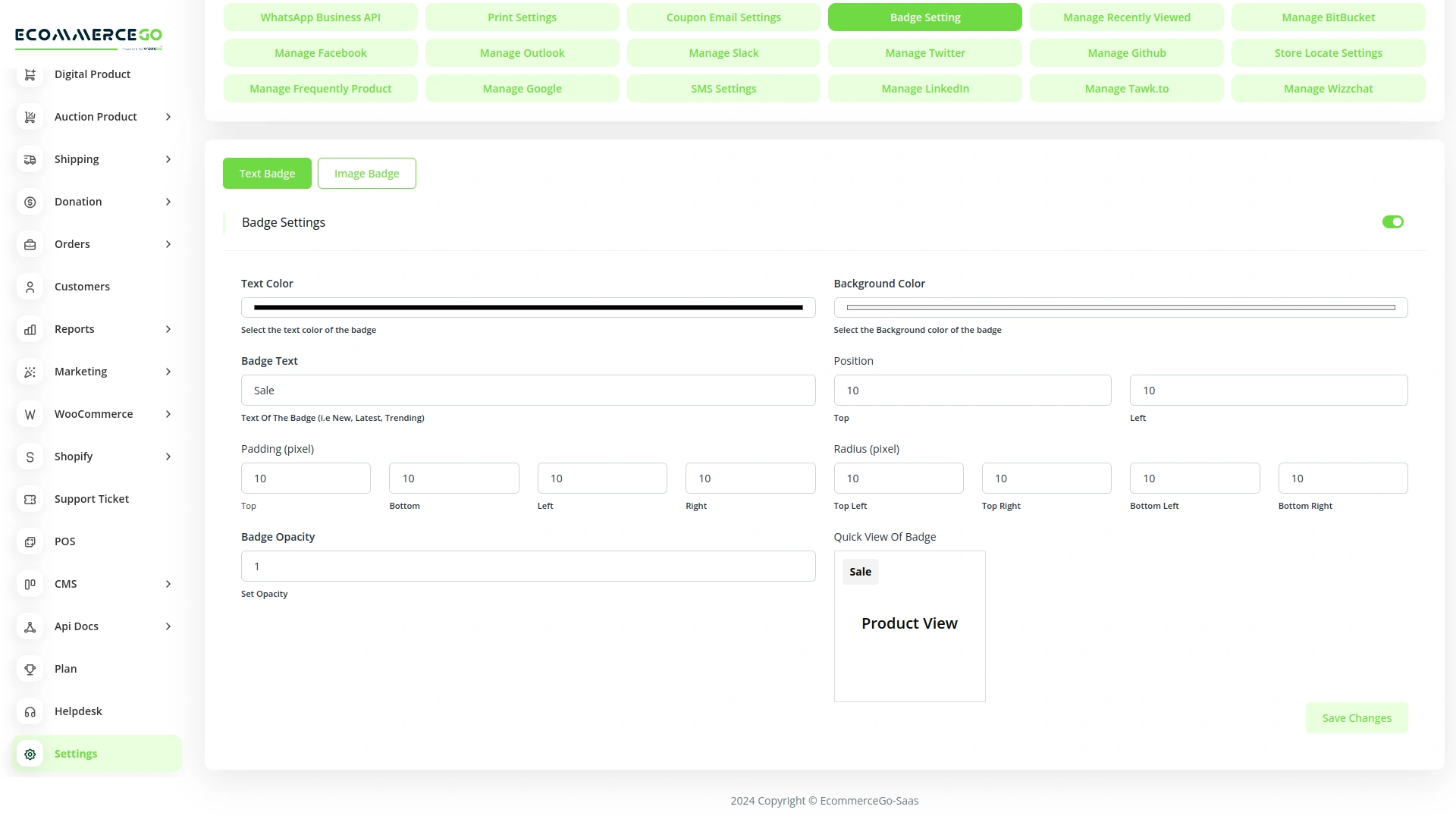
Task: Select the Digital Product sidebar icon
Action: coord(30,74)
